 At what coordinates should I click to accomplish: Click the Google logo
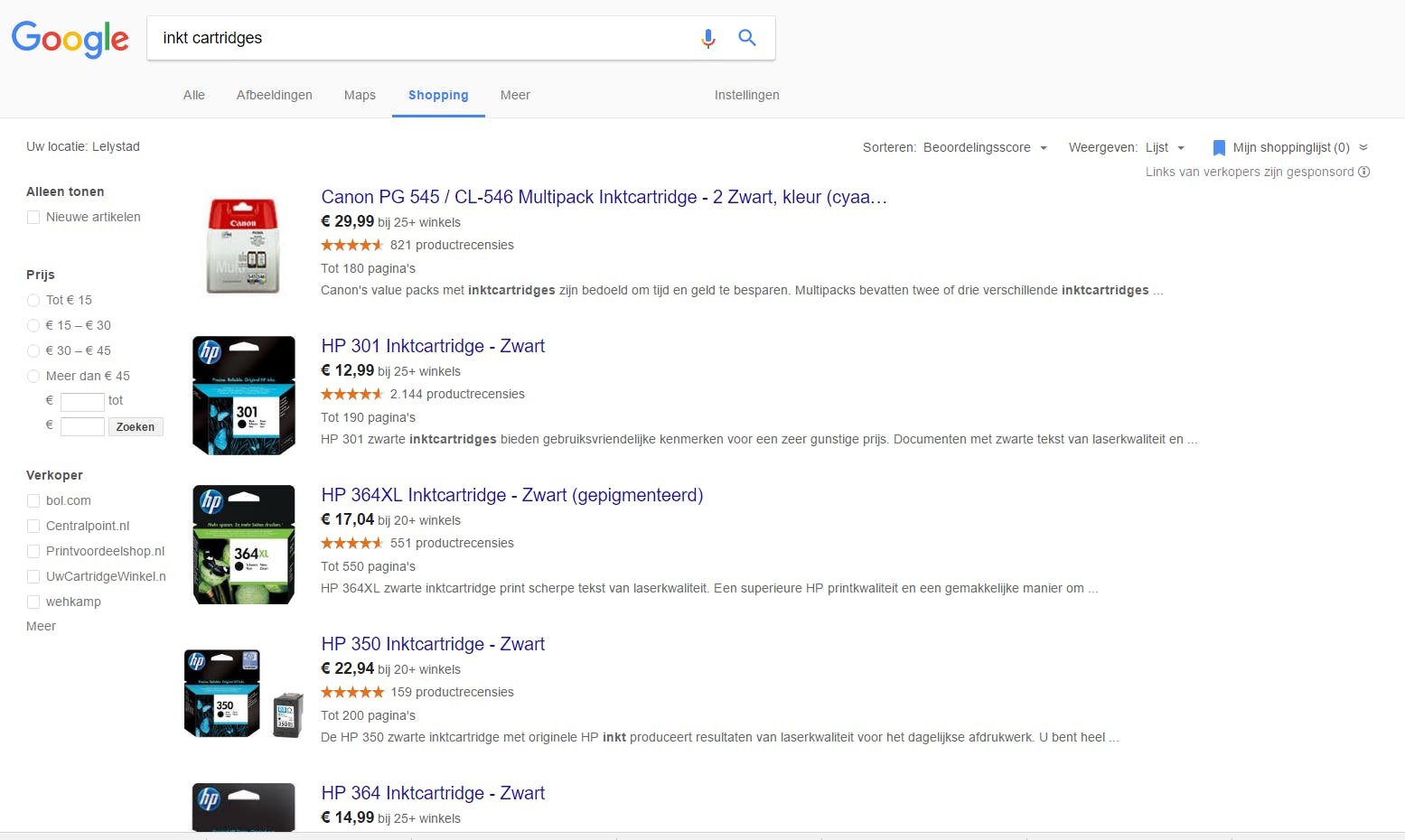tap(70, 39)
